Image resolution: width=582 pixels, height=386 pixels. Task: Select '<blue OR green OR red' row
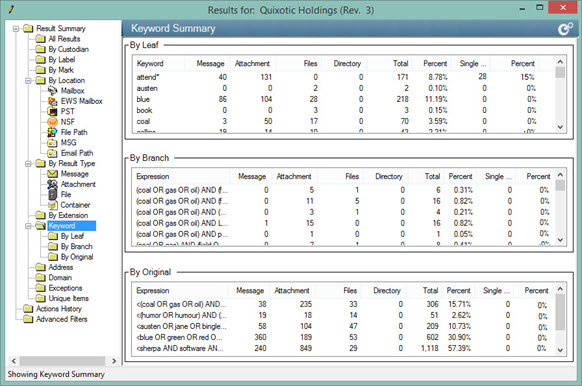click(343, 337)
